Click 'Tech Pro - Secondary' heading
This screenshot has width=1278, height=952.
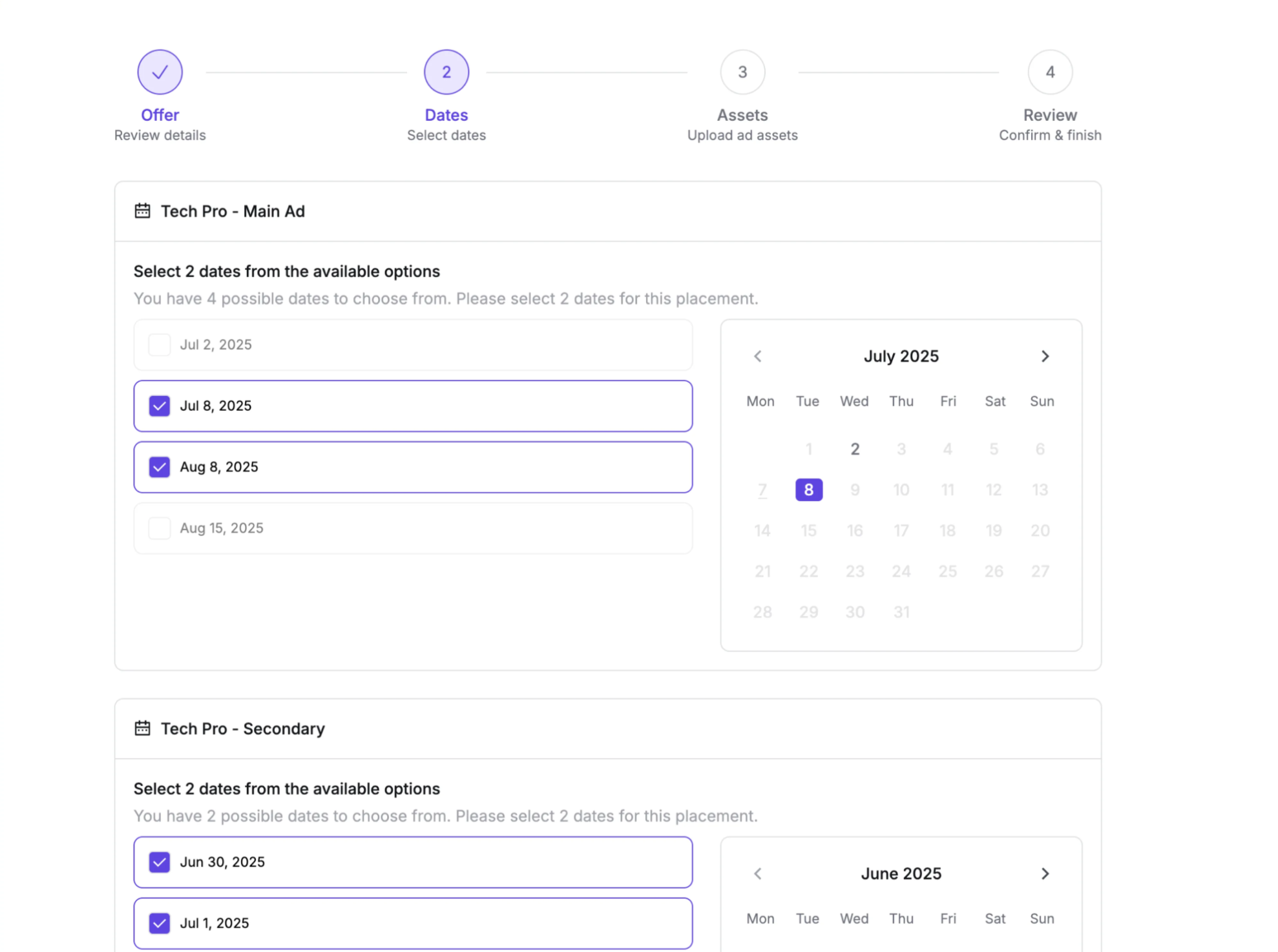click(242, 729)
